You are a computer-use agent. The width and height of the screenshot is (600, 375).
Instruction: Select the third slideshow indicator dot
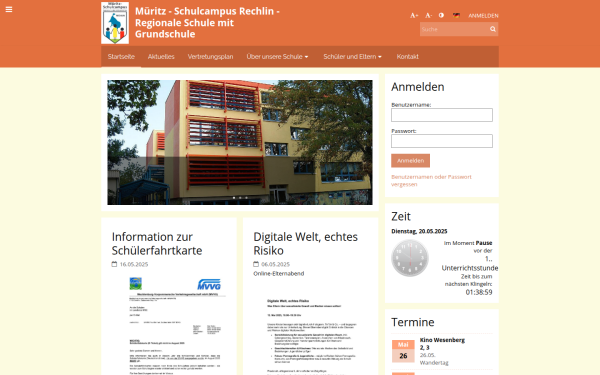point(246,198)
